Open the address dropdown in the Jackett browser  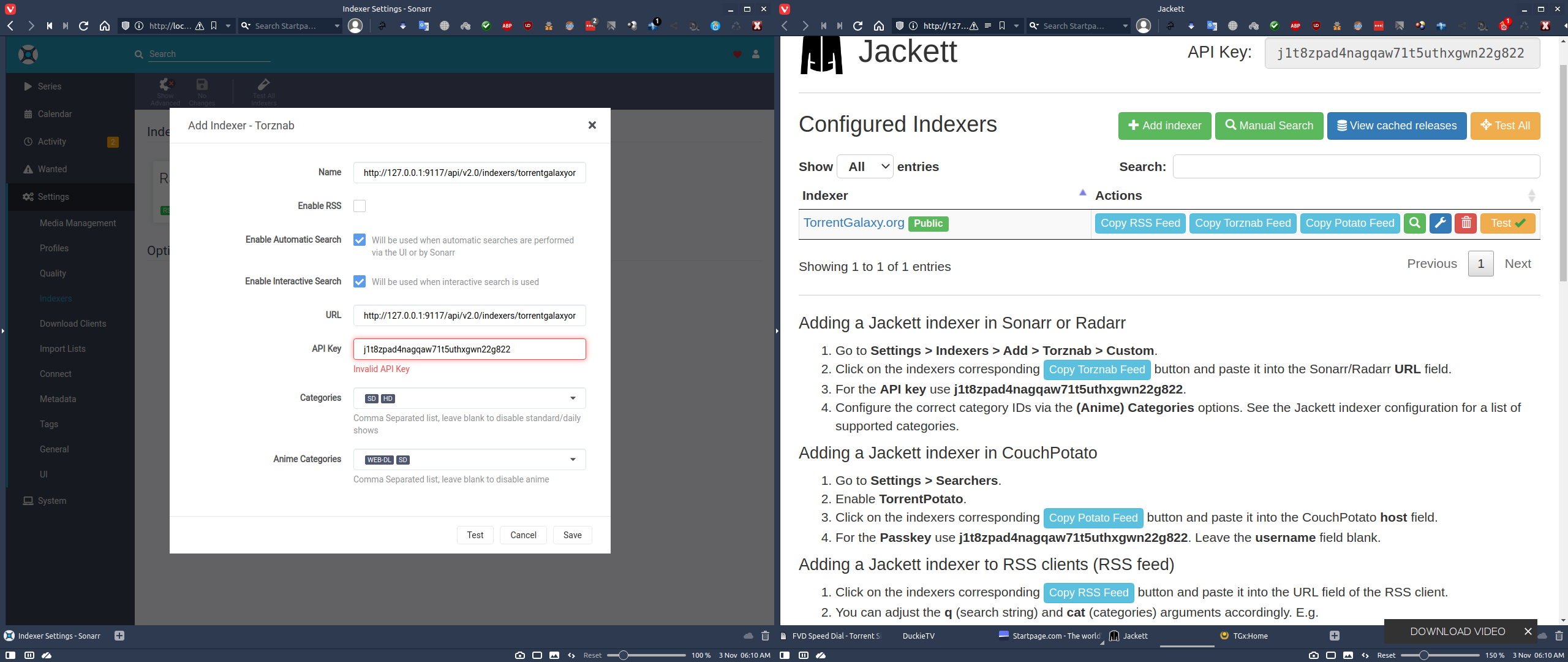1016,26
